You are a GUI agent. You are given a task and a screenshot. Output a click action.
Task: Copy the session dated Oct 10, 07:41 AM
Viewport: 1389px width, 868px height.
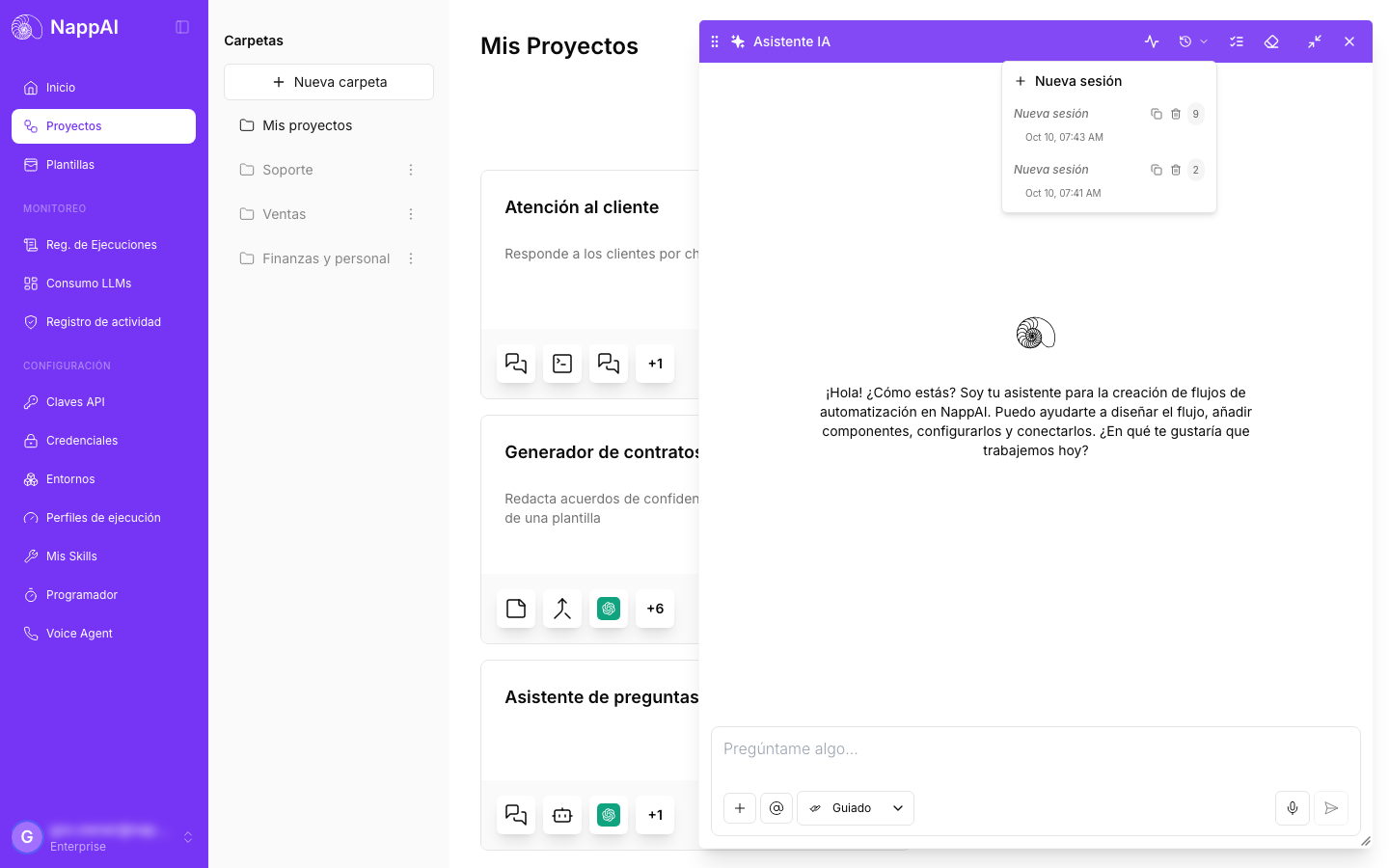click(1157, 170)
